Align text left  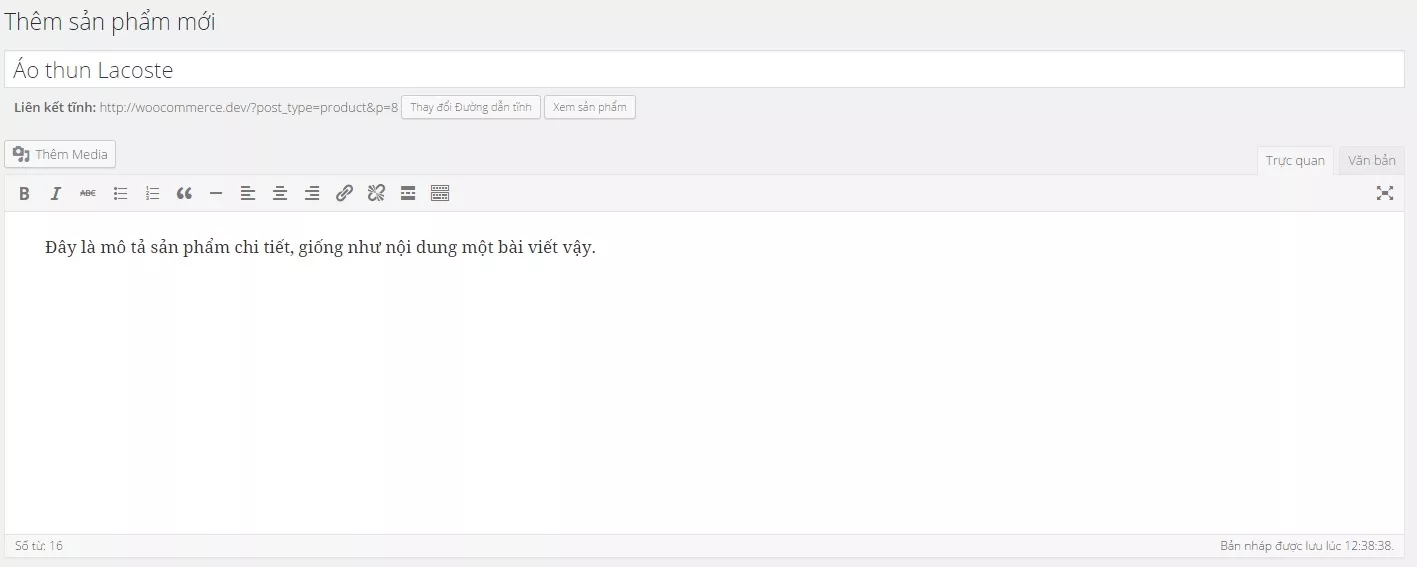[248, 194]
